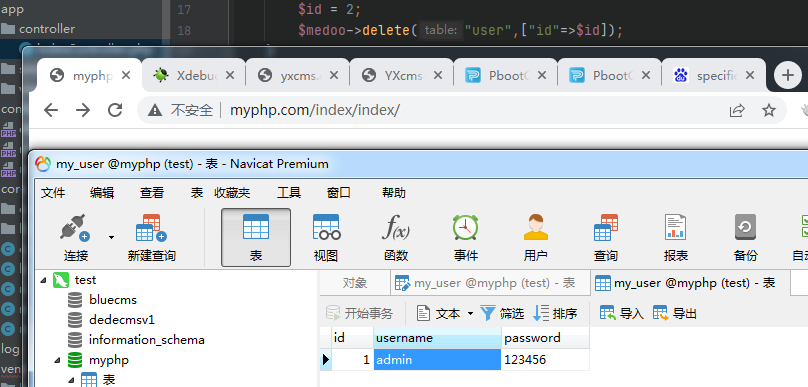808x387 pixels.
Task: Click the 开始事务 begin transaction button
Action: pyautogui.click(x=359, y=313)
